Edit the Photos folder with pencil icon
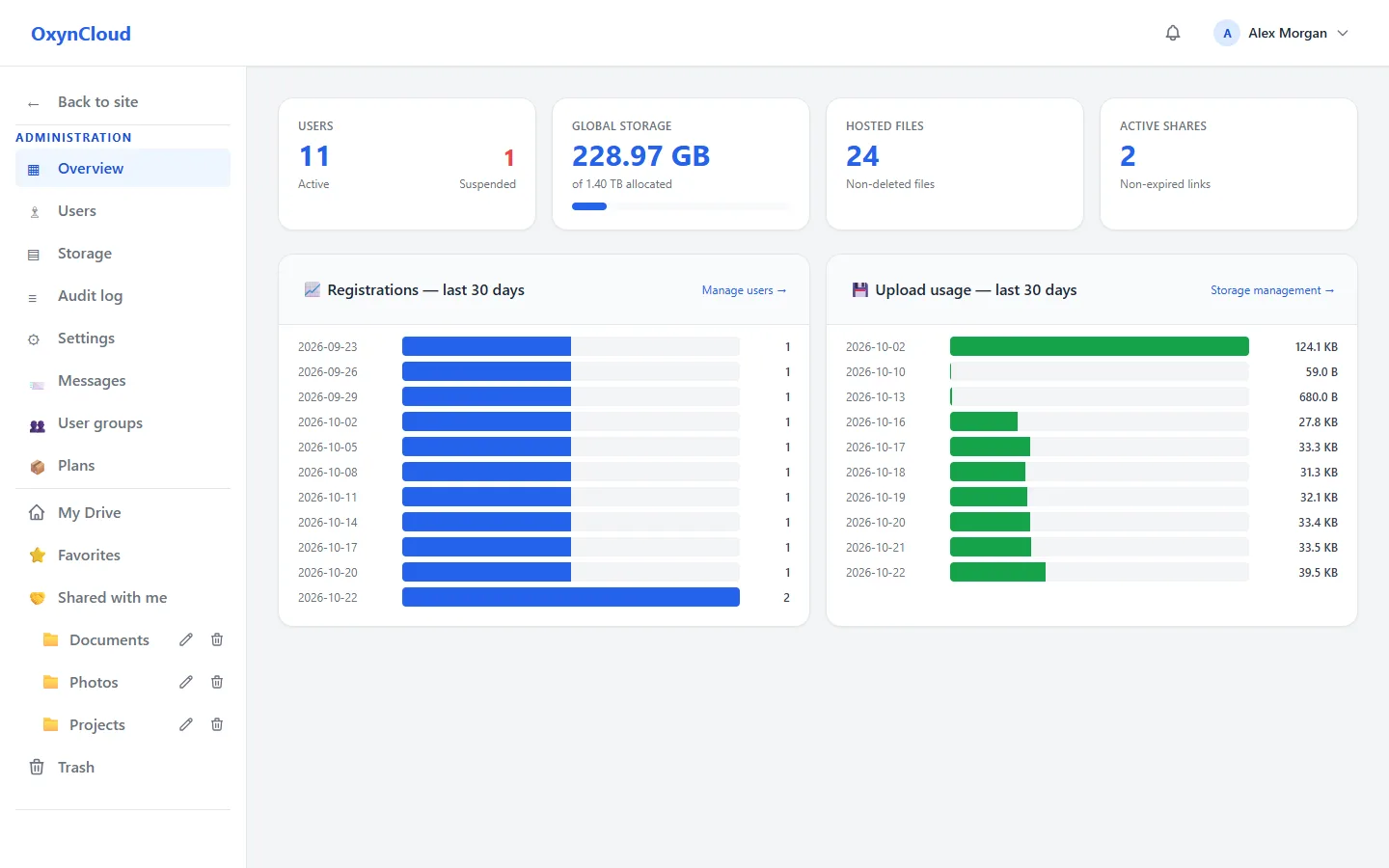The image size is (1389, 868). pyautogui.click(x=186, y=682)
